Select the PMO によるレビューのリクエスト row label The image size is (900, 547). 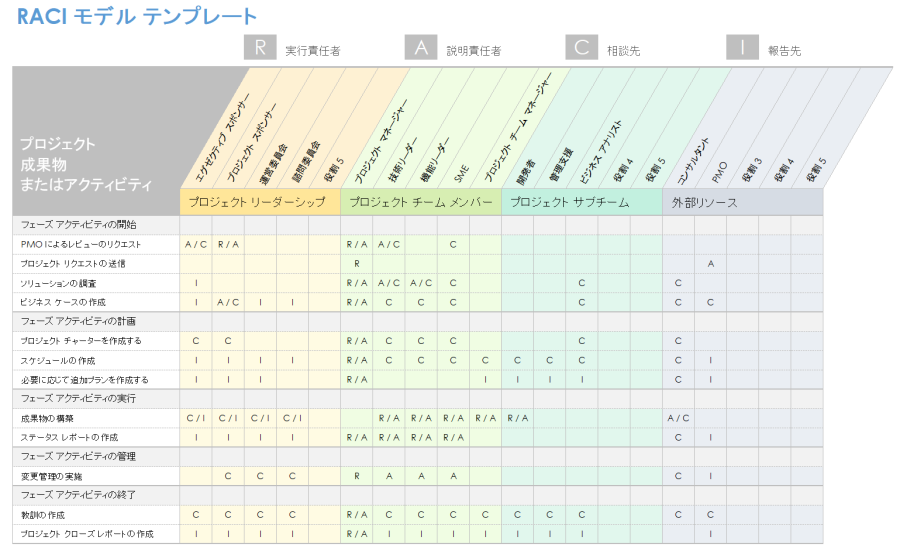coord(81,244)
